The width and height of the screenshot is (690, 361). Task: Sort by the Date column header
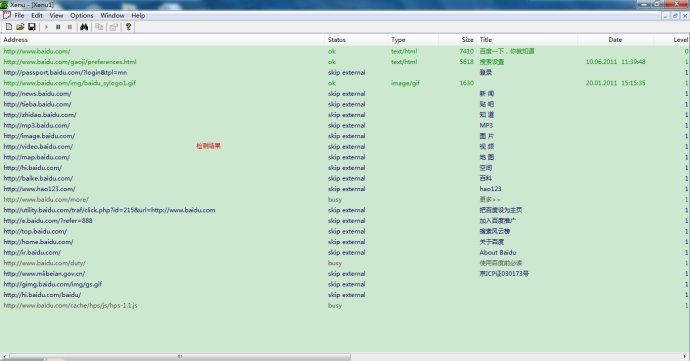point(616,40)
